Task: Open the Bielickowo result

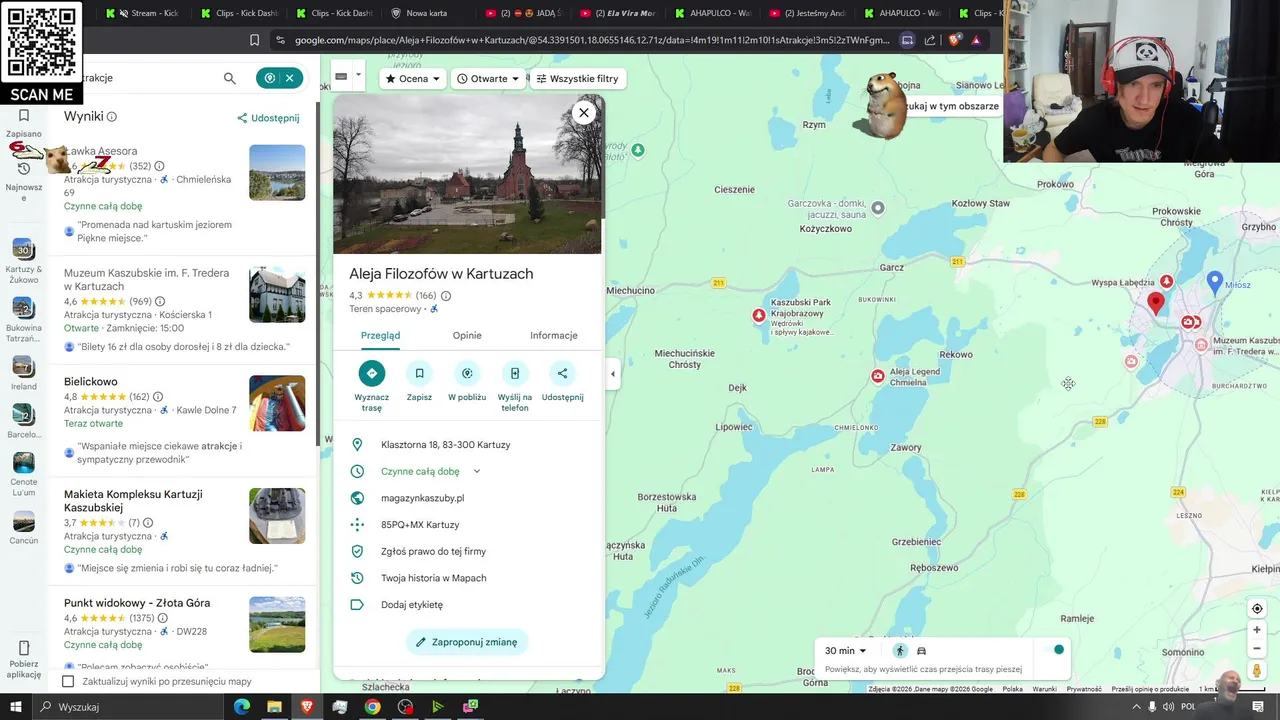Action: pyautogui.click(x=184, y=420)
